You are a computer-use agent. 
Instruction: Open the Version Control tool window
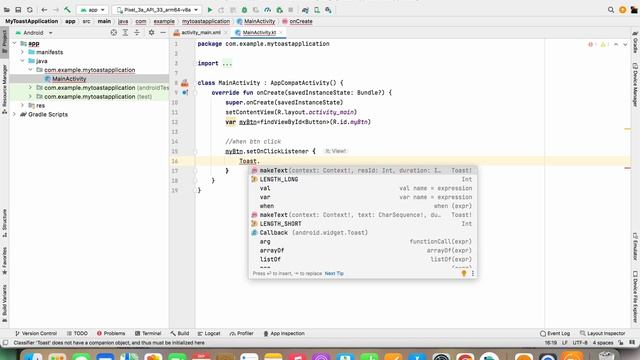coord(36,333)
